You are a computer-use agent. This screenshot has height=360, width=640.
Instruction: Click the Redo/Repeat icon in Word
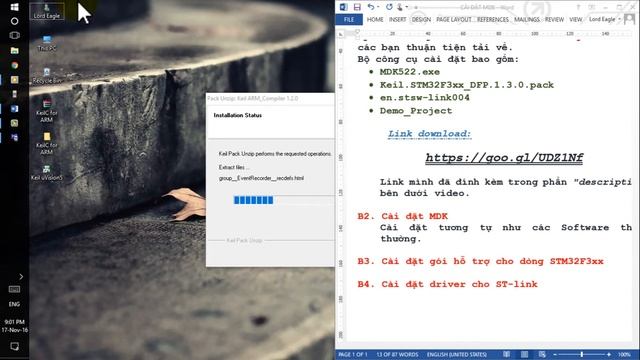(x=389, y=7)
